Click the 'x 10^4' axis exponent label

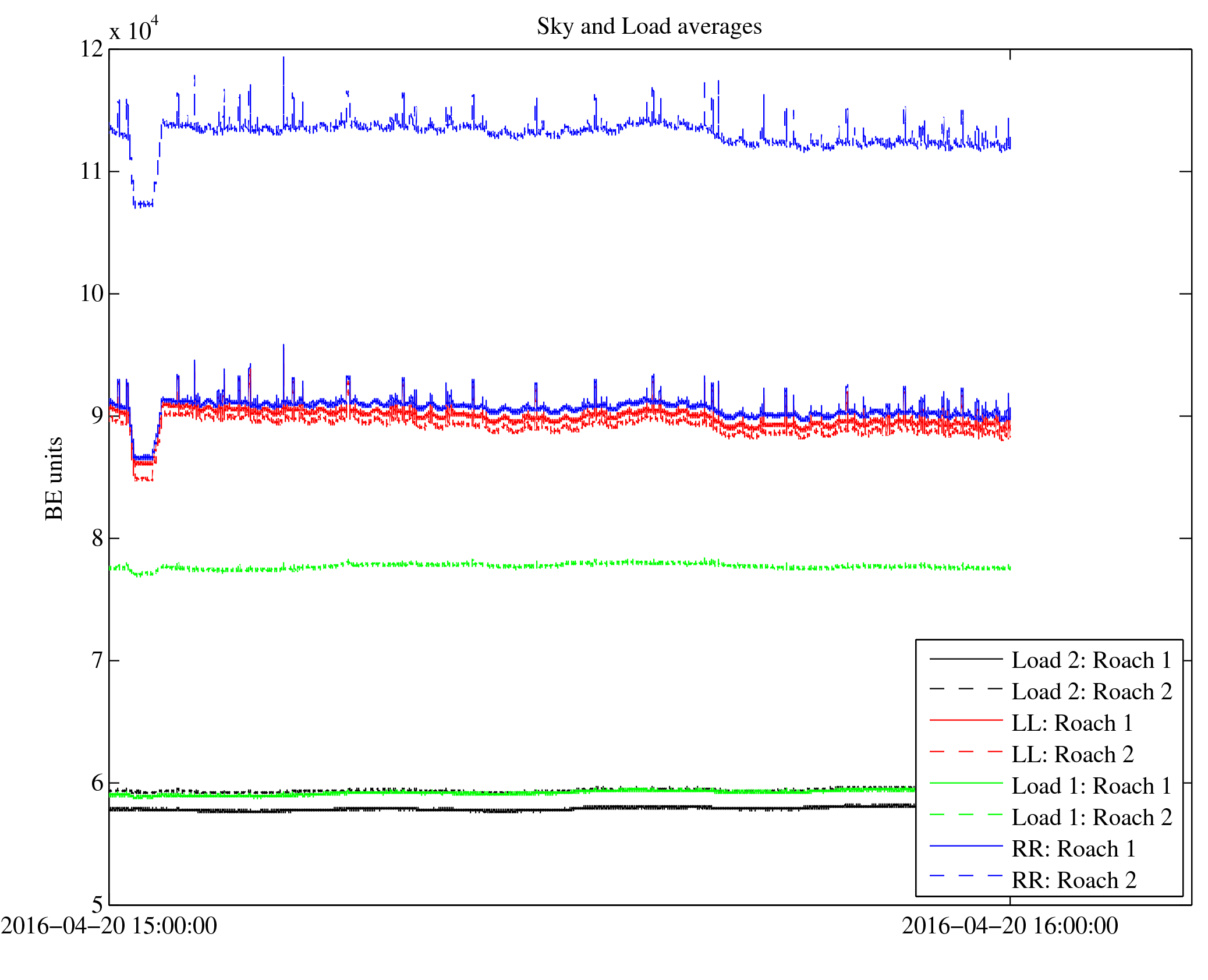click(134, 29)
